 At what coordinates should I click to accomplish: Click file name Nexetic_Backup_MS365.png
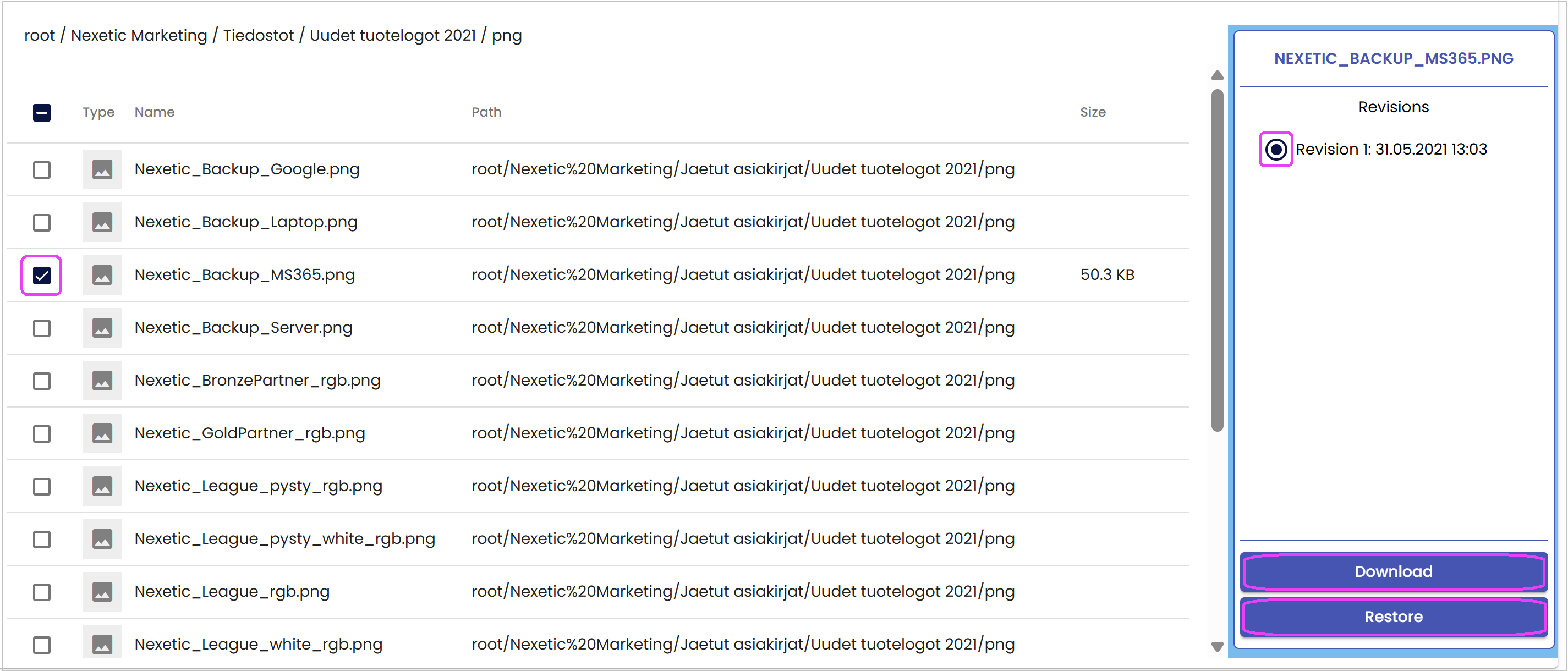point(244,275)
